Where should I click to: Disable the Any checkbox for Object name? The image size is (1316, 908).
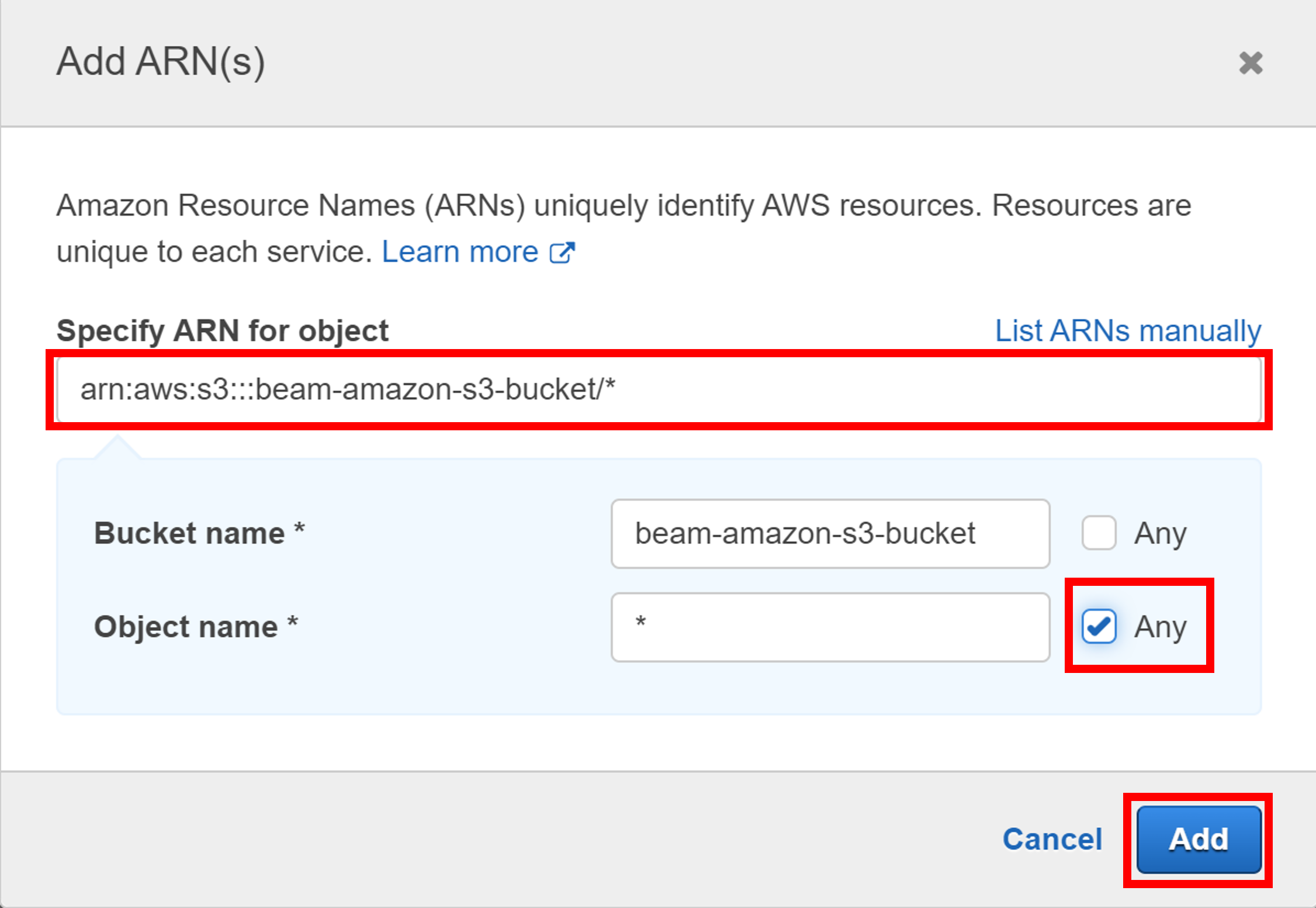pyautogui.click(x=1098, y=626)
